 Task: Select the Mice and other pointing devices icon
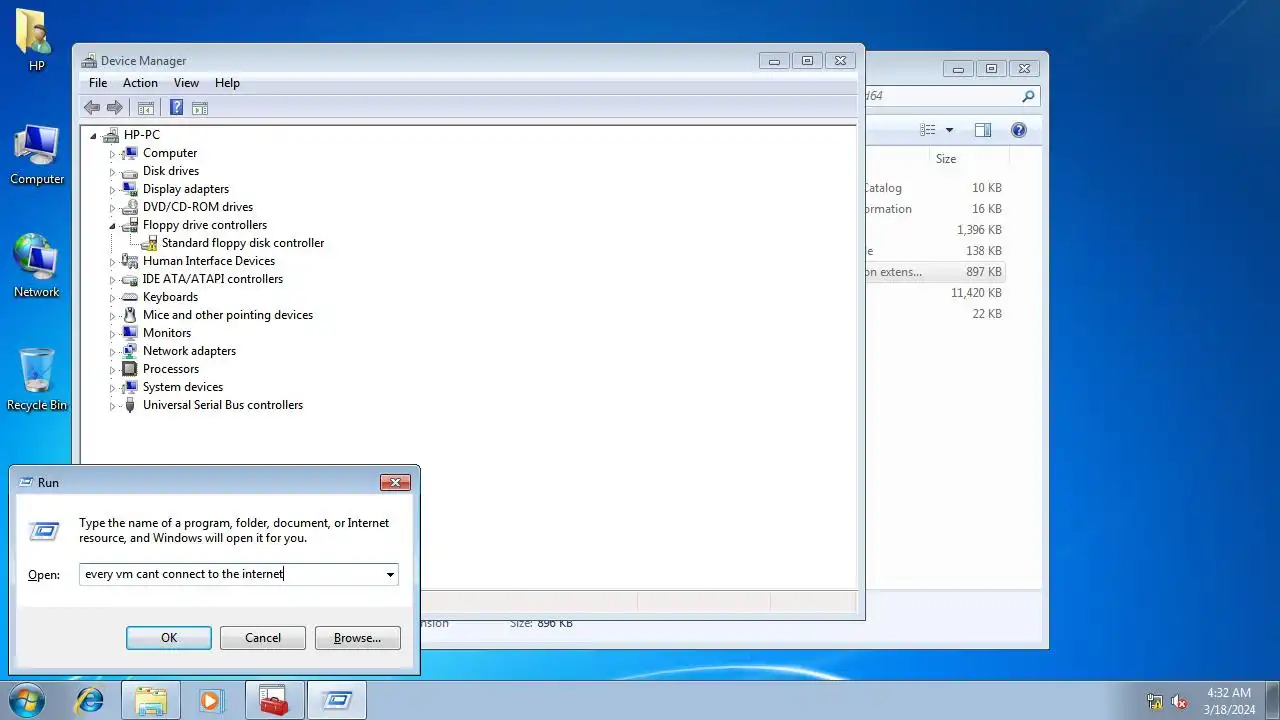[129, 315]
